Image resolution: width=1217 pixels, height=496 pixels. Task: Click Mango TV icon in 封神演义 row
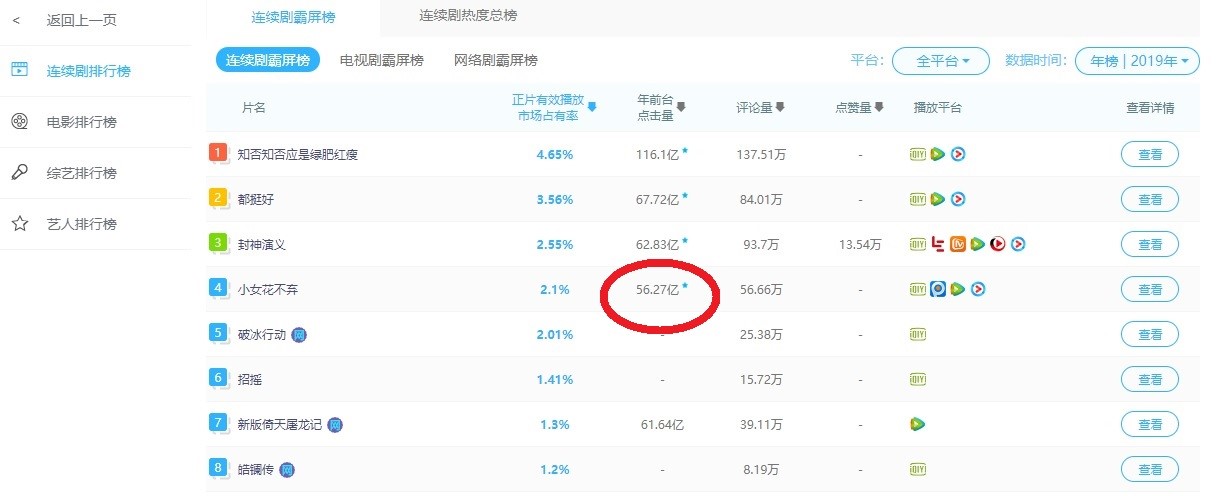[958, 244]
